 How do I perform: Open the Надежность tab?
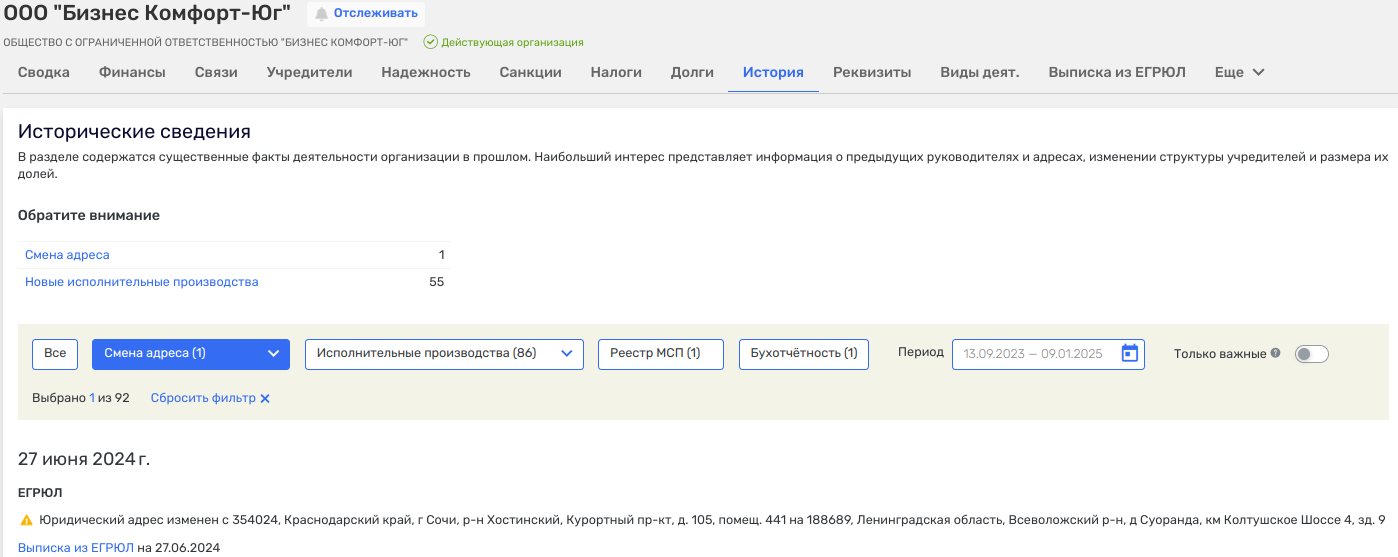click(x=426, y=72)
